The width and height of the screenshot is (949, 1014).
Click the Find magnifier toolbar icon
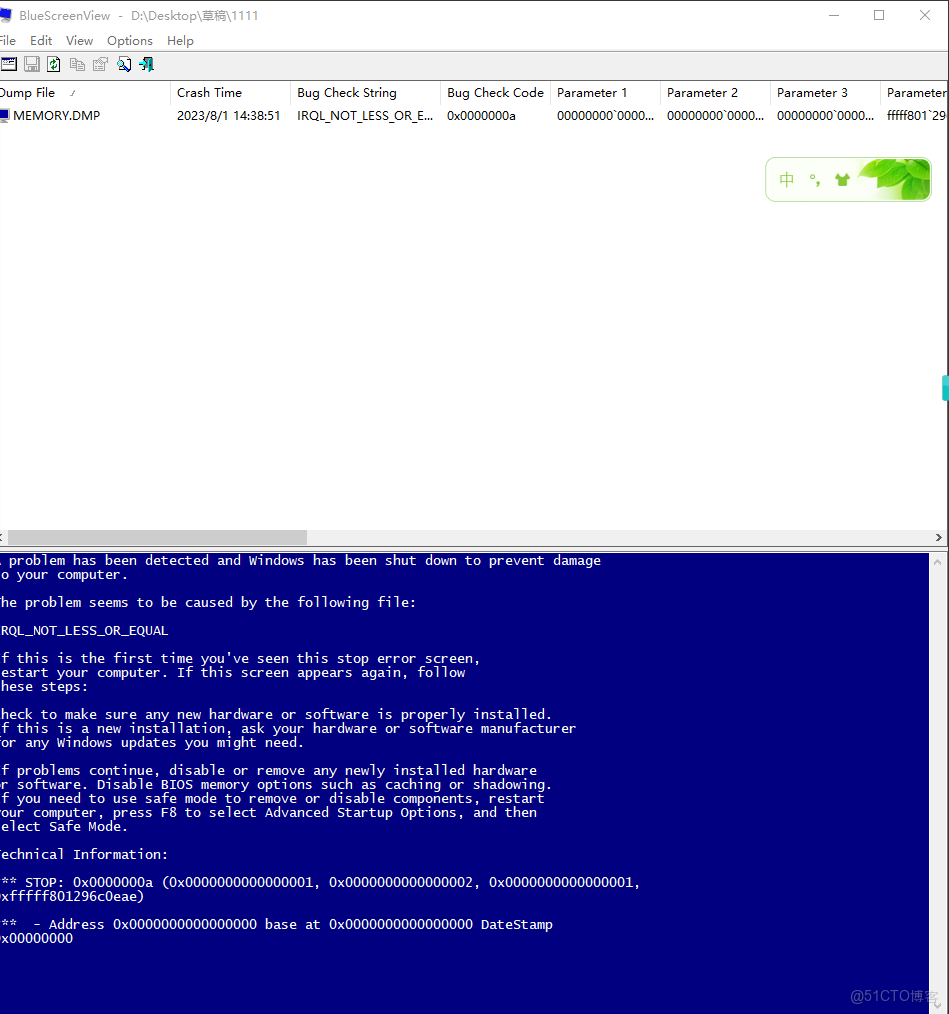click(x=124, y=64)
